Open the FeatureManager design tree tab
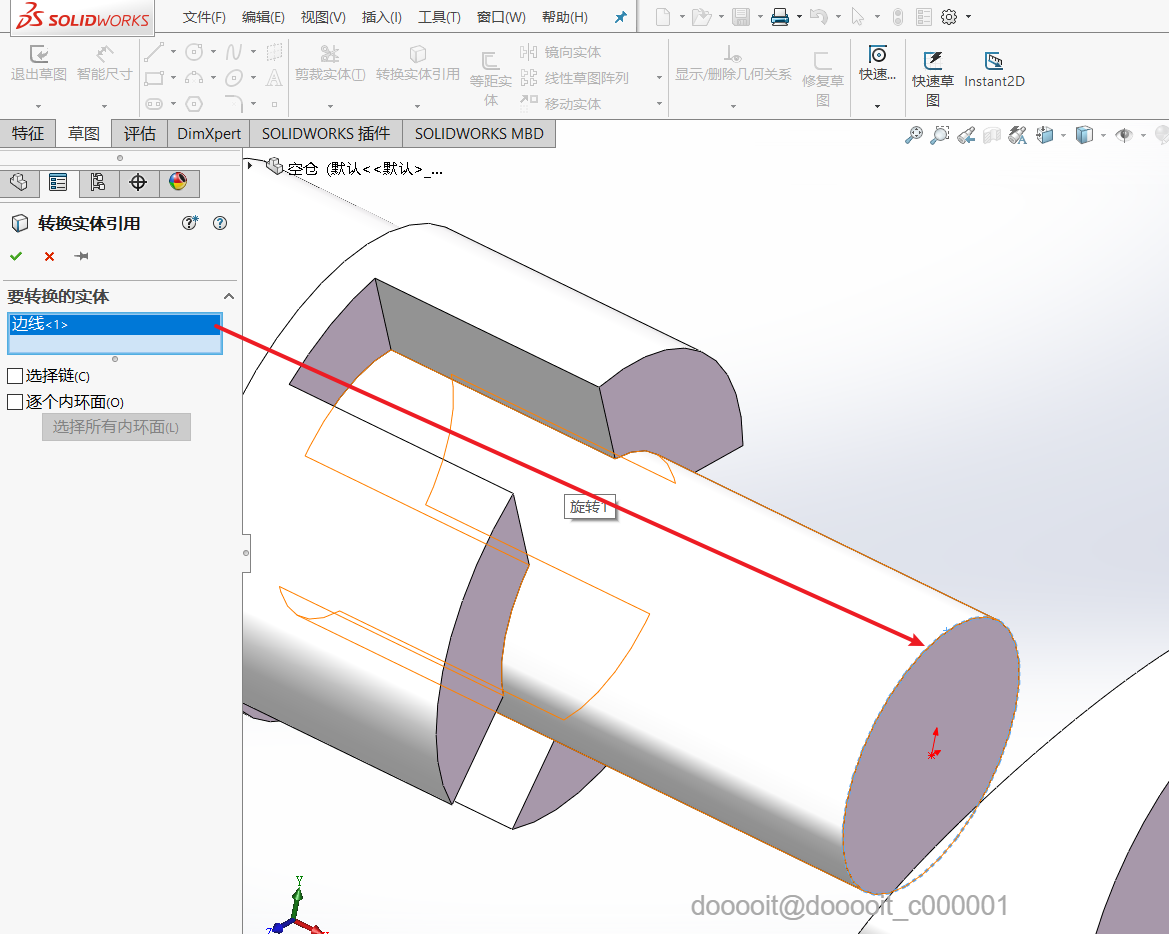 click(x=18, y=182)
